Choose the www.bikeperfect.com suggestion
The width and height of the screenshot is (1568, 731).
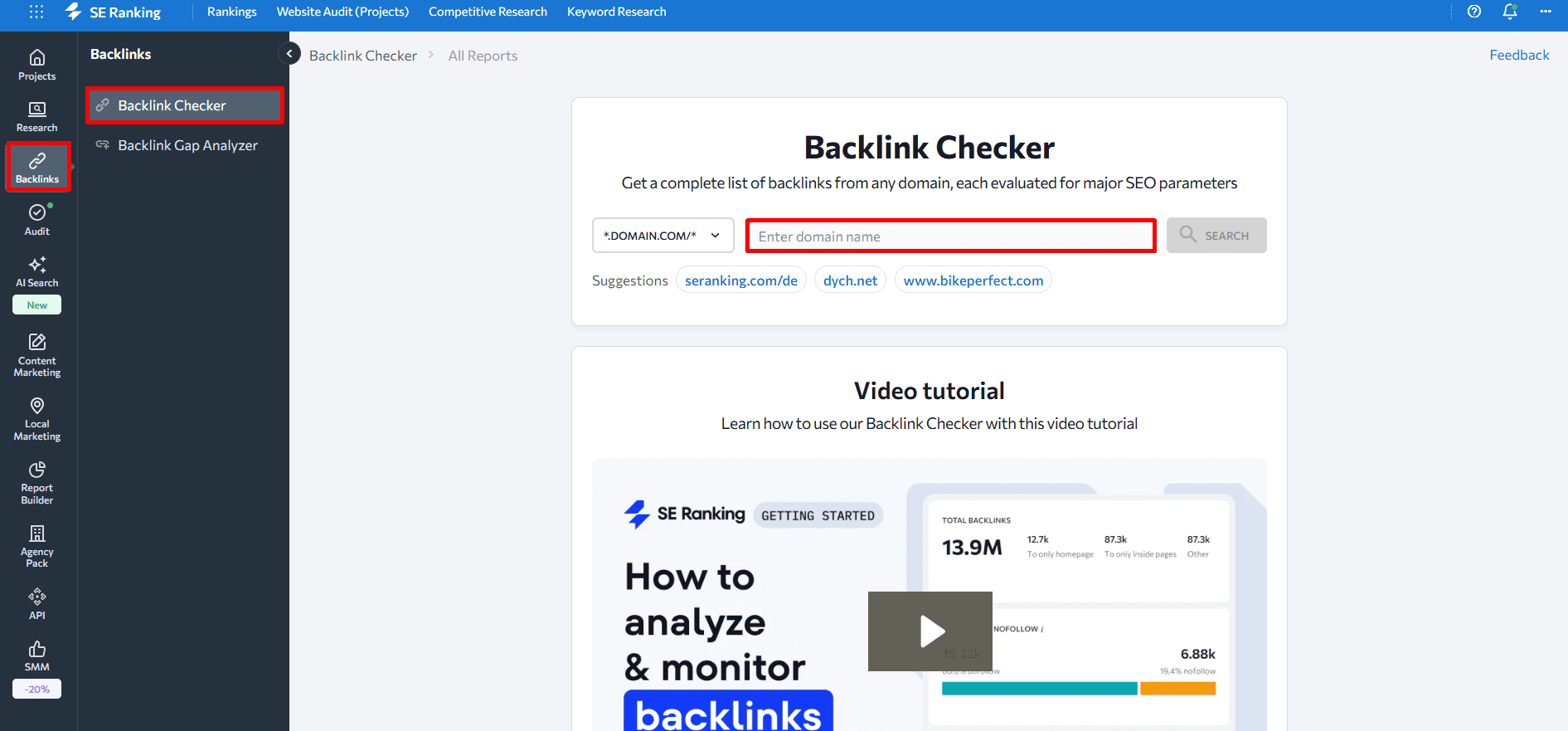[x=973, y=280]
